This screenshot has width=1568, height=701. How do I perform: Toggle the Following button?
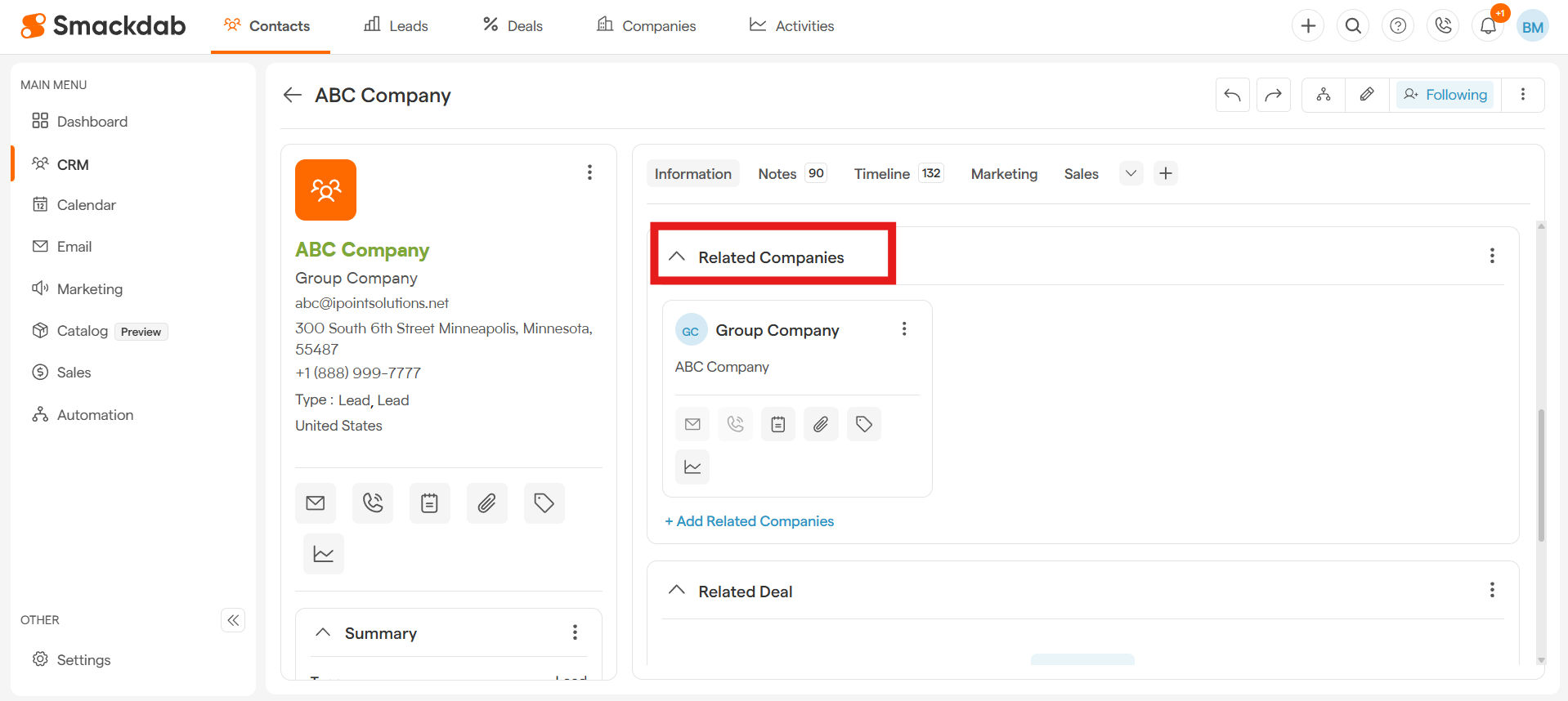(x=1445, y=95)
